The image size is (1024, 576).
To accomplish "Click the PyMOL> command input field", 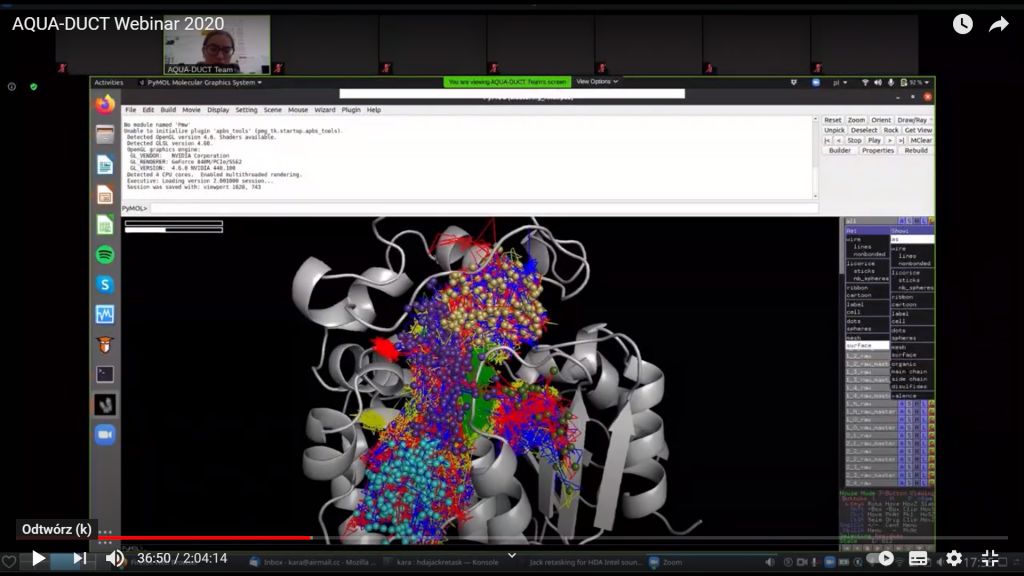I will point(484,208).
